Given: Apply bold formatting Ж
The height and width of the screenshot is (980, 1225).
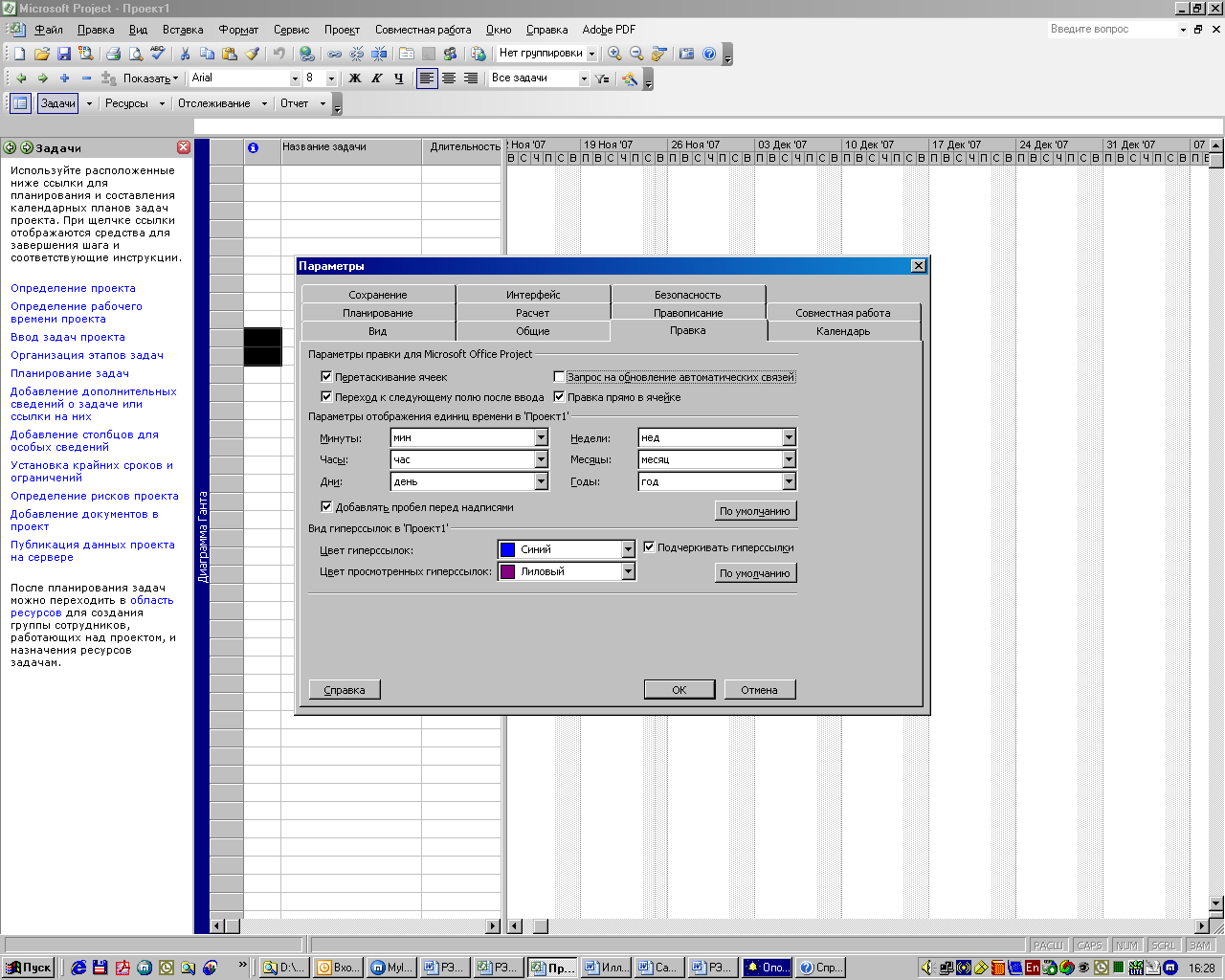Looking at the screenshot, I should coord(355,78).
